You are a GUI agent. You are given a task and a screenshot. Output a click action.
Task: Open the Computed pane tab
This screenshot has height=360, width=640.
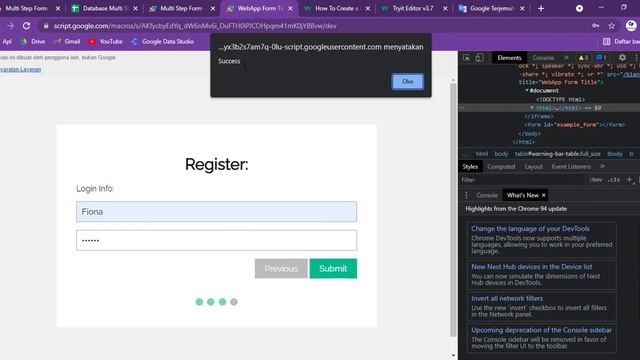click(x=501, y=167)
